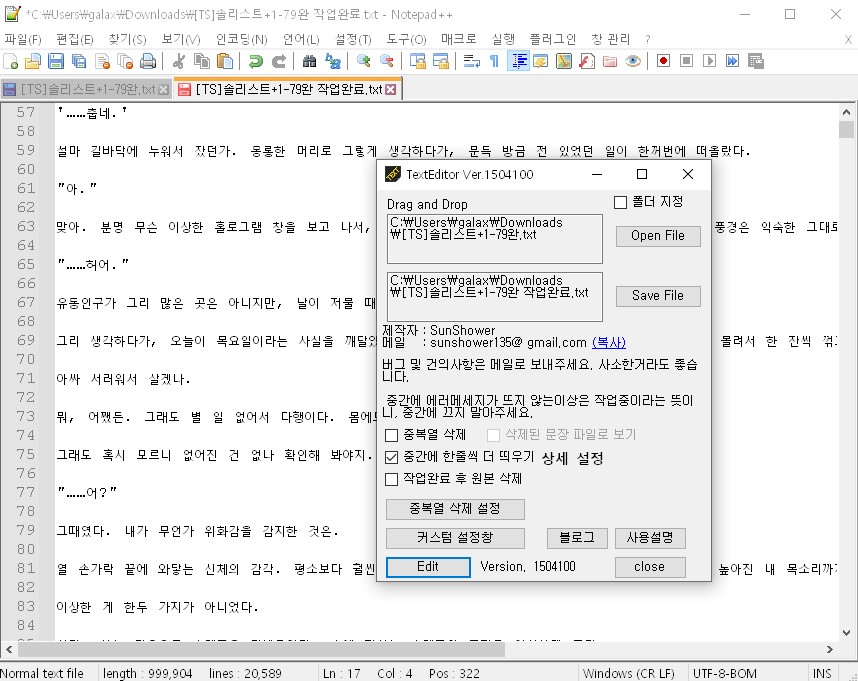The width and height of the screenshot is (858, 681).
Task: Enable the 폴더 지정 checkbox
Action: tap(620, 202)
